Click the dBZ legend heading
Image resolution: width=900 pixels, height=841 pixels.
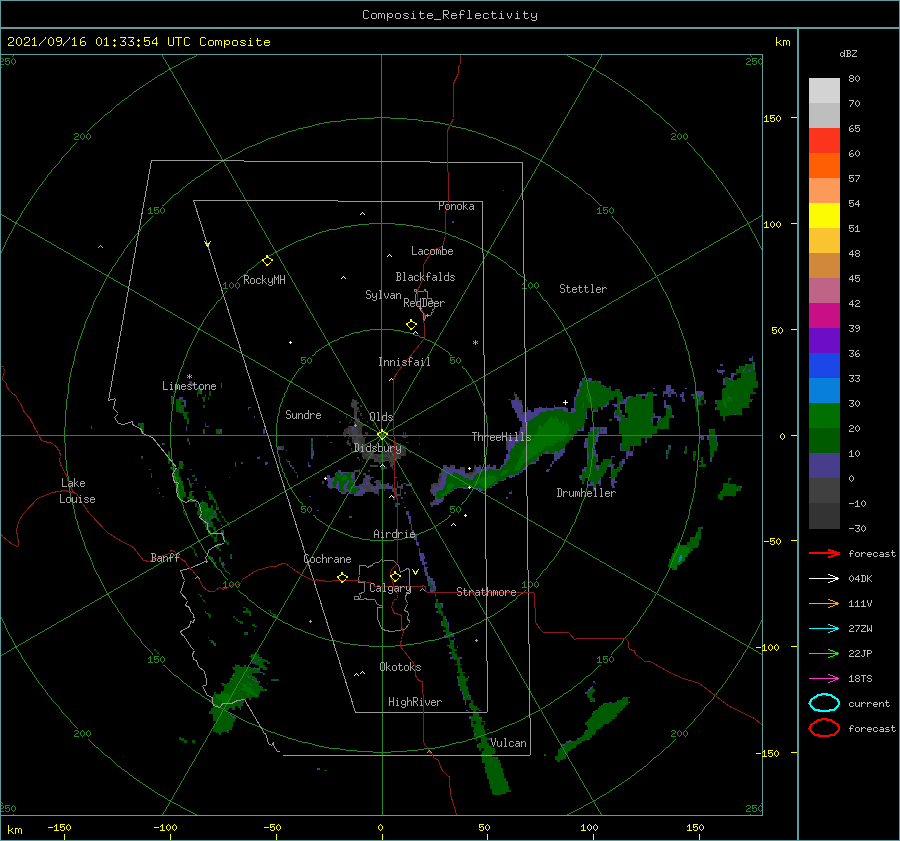(x=848, y=53)
